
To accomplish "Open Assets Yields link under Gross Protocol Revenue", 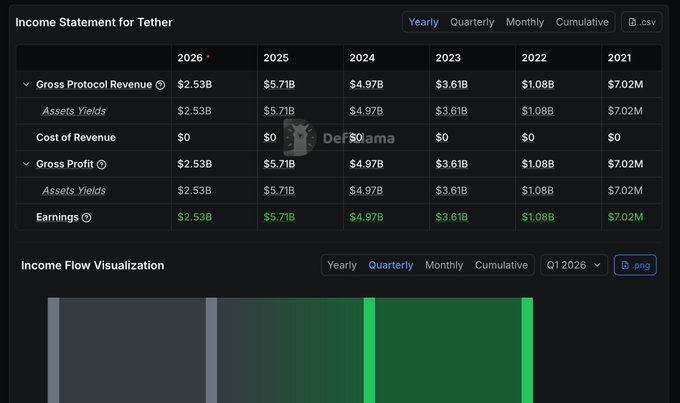I will [74, 111].
